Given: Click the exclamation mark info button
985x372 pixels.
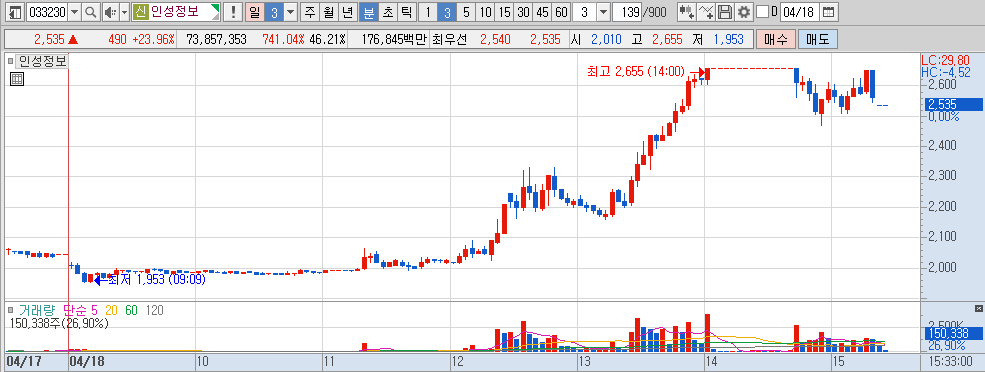Looking at the screenshot, I should (x=234, y=11).
